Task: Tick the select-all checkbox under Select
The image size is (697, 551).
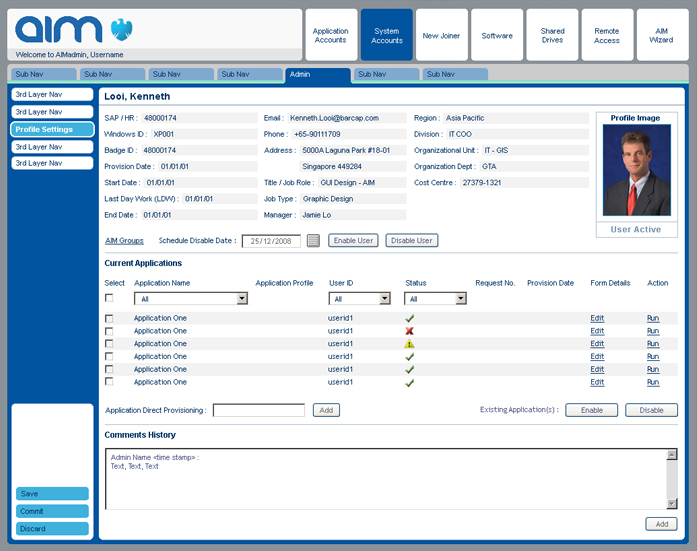Action: [x=110, y=298]
